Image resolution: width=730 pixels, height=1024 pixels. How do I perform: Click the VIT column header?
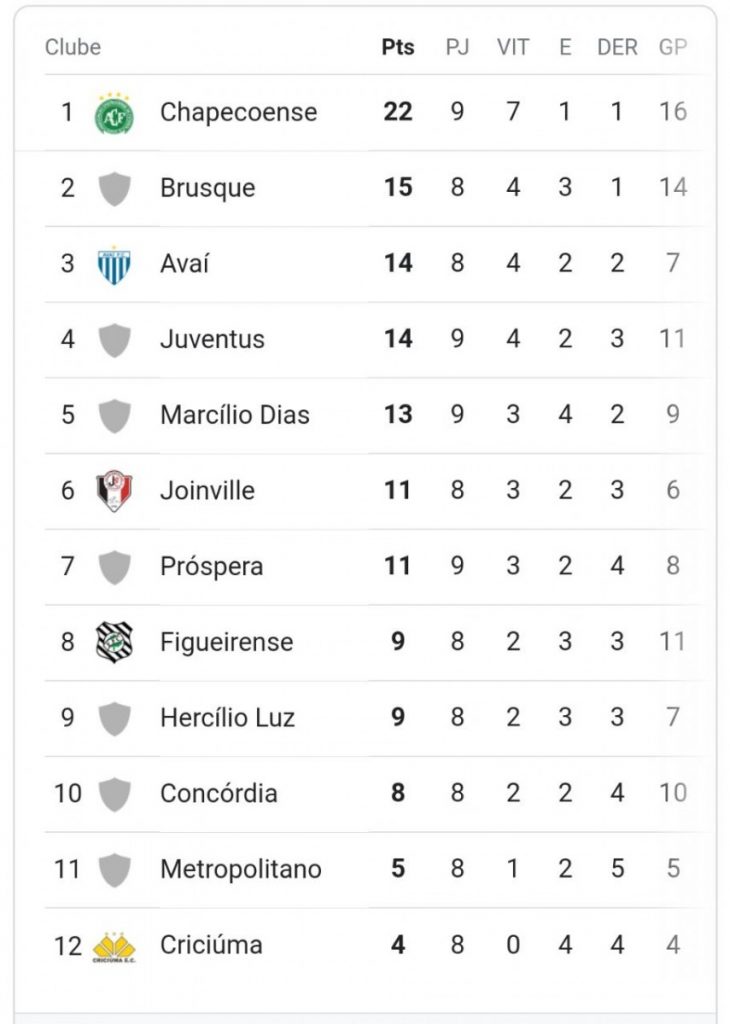(513, 47)
